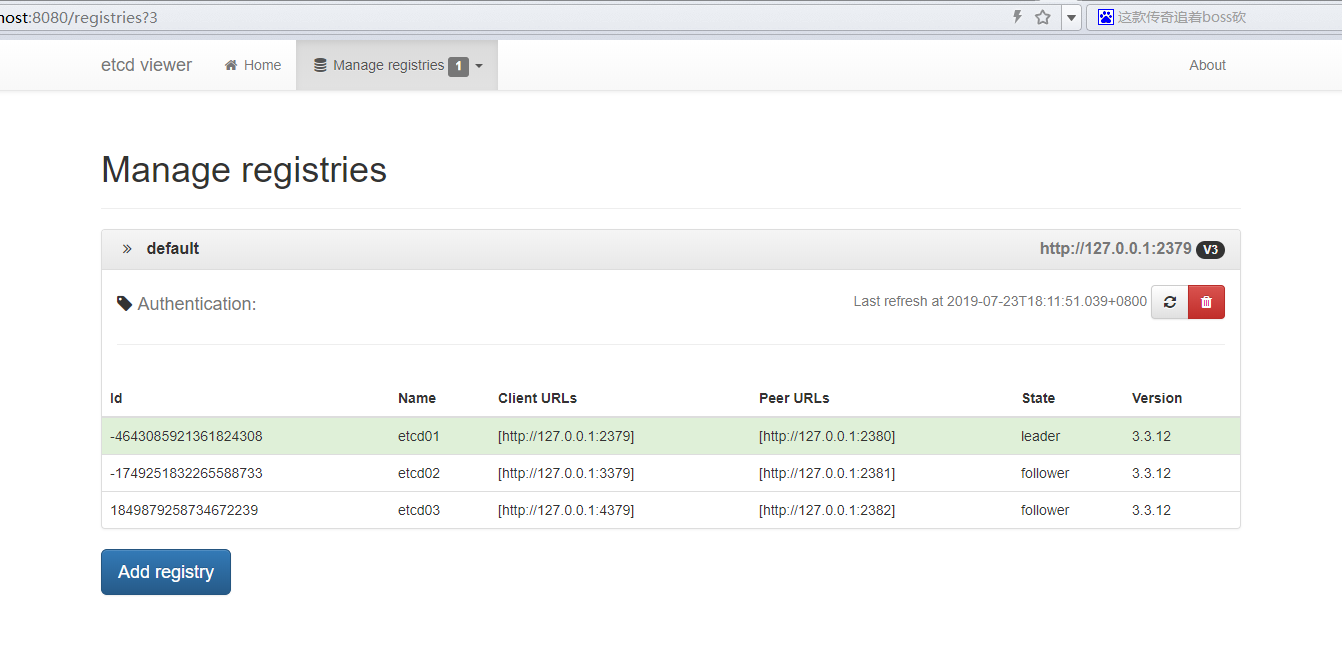Click client URL [http://127.0.0.1:3379]
The width and height of the screenshot is (1342, 651).
tap(566, 473)
